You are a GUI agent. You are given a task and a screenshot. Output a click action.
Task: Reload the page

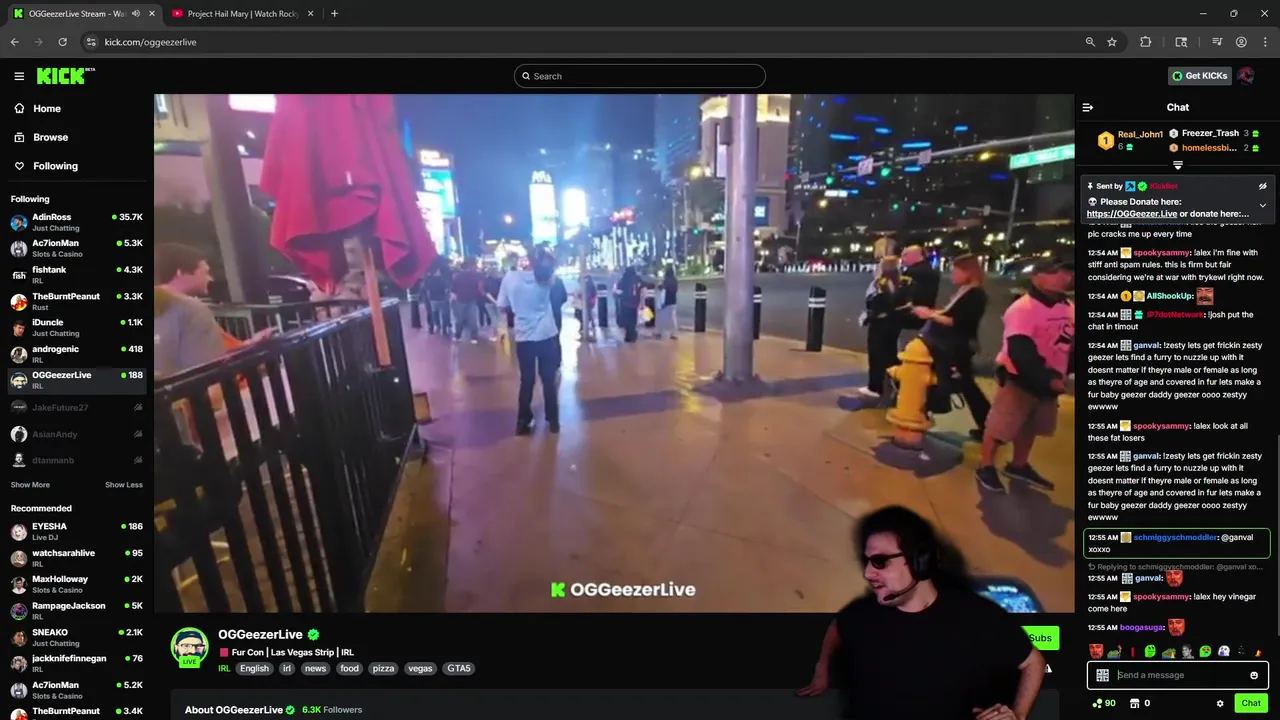coord(62,42)
